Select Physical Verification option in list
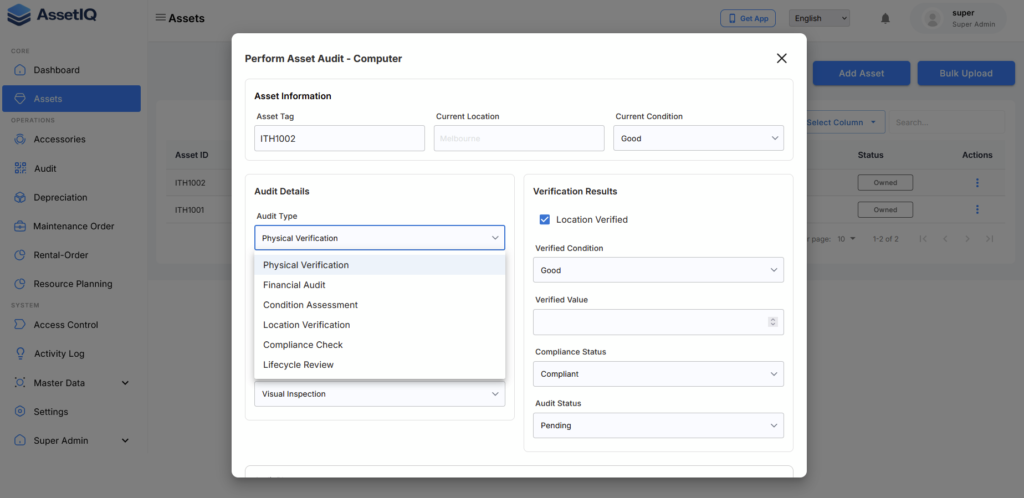This screenshot has height=498, width=1024. click(x=379, y=265)
